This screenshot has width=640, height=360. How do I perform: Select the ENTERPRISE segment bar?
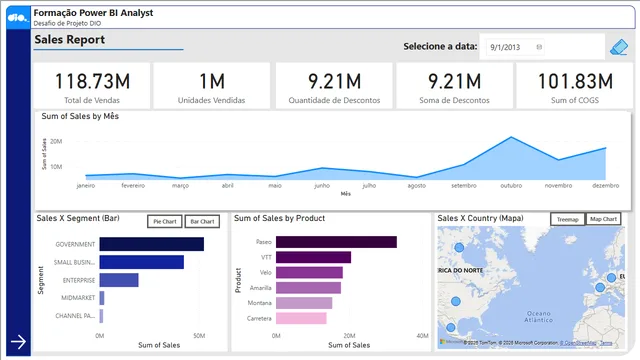coord(119,280)
